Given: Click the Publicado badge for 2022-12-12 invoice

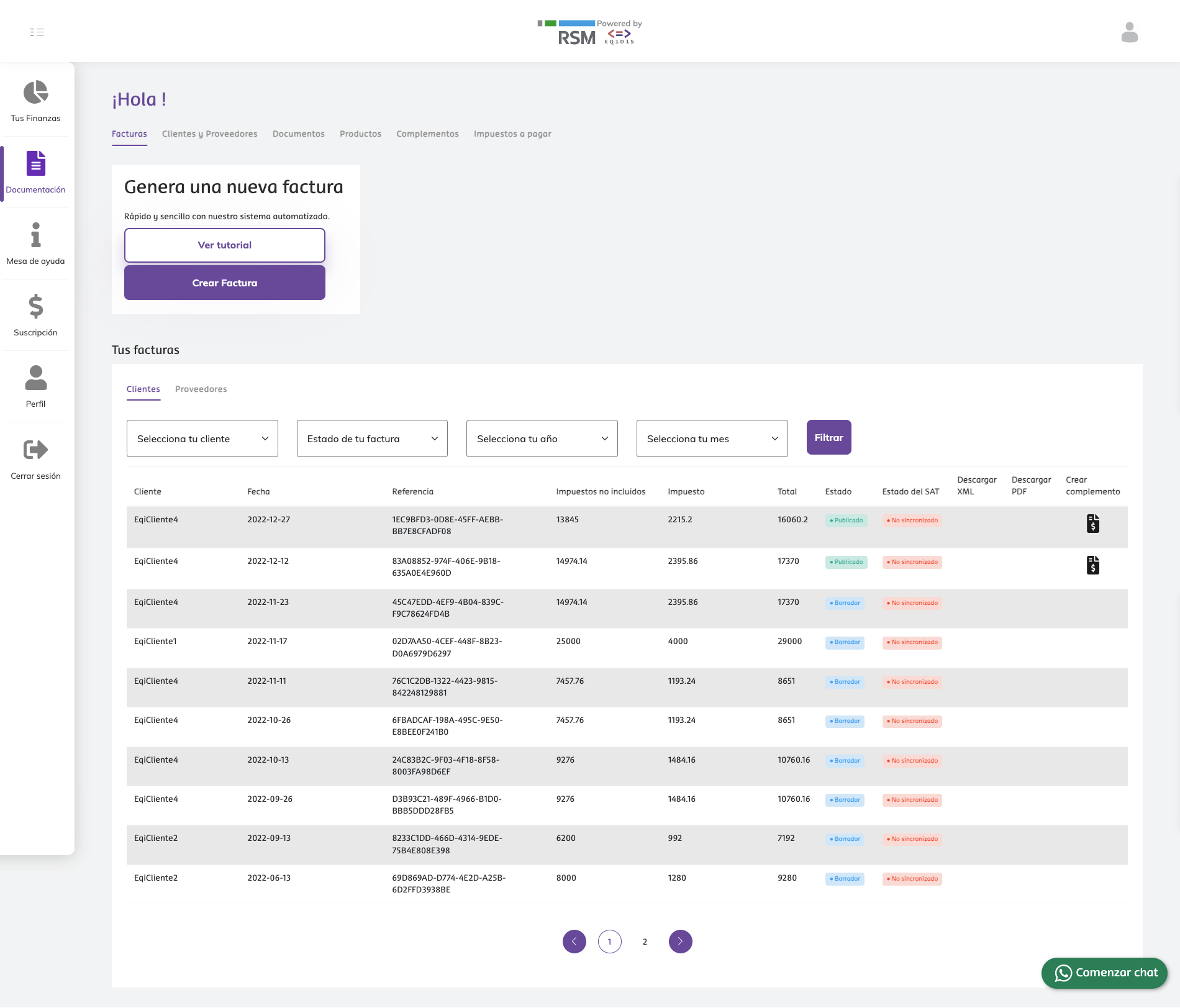Looking at the screenshot, I should 846,562.
